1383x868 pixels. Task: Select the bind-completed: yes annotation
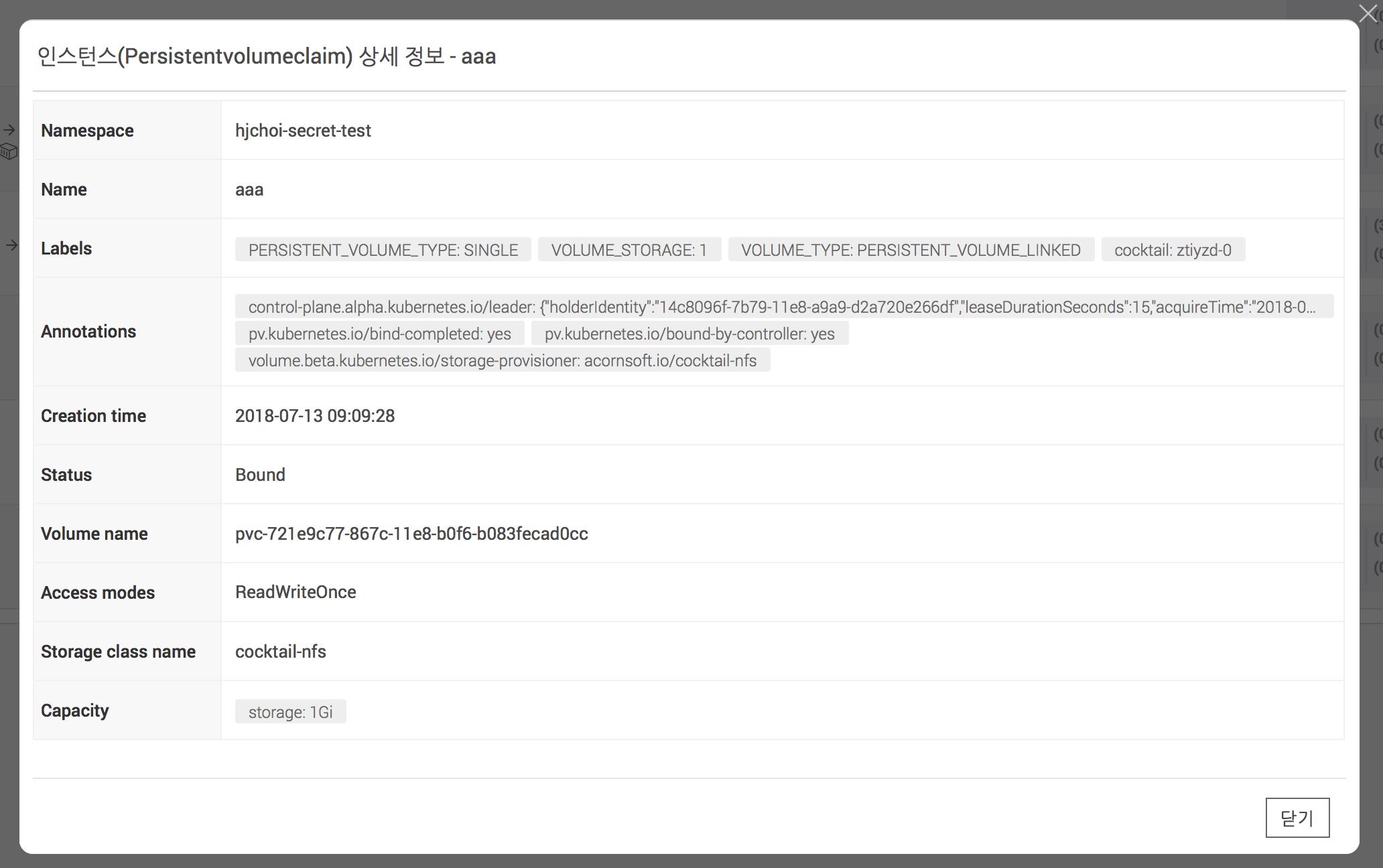(380, 334)
